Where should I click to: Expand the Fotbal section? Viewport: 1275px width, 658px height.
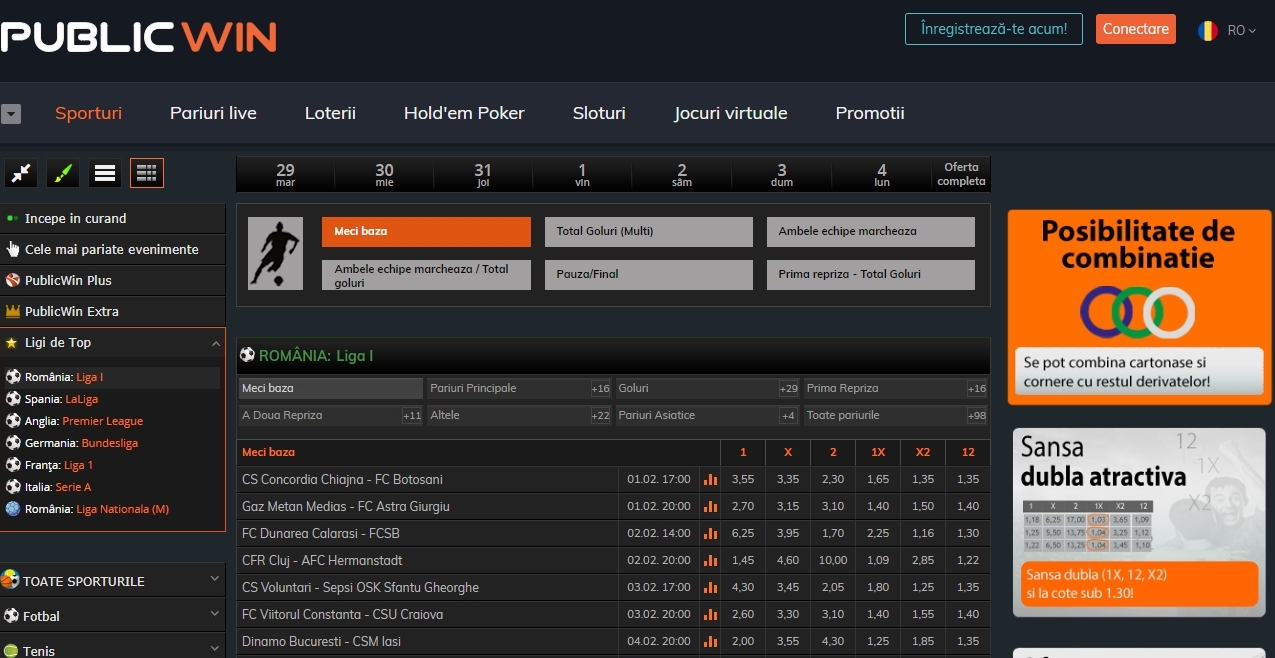point(215,614)
